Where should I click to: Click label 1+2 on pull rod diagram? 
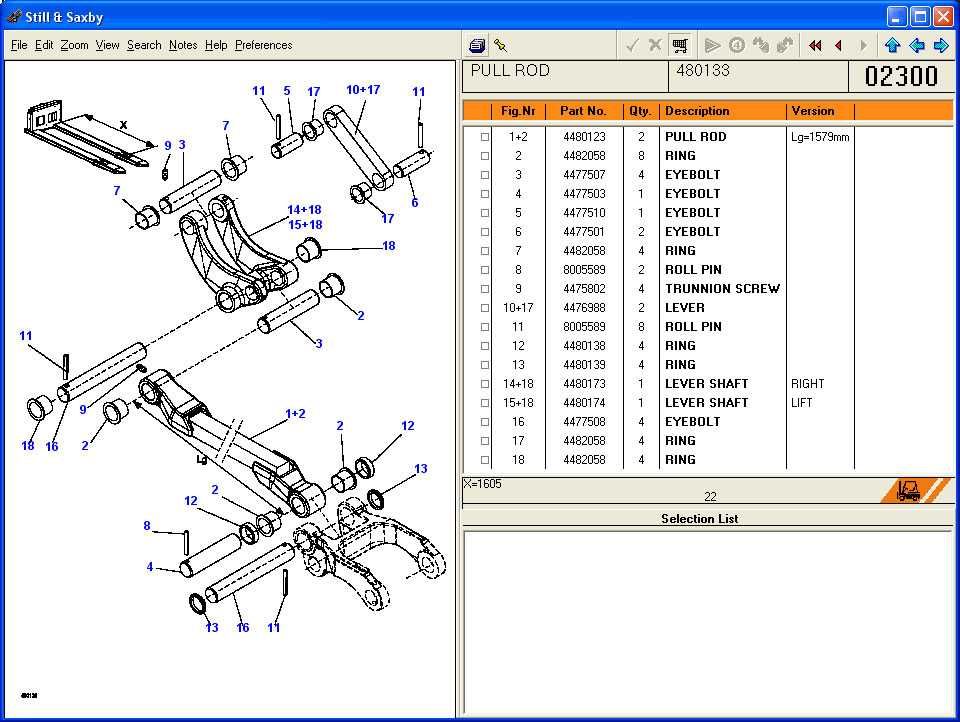[296, 414]
